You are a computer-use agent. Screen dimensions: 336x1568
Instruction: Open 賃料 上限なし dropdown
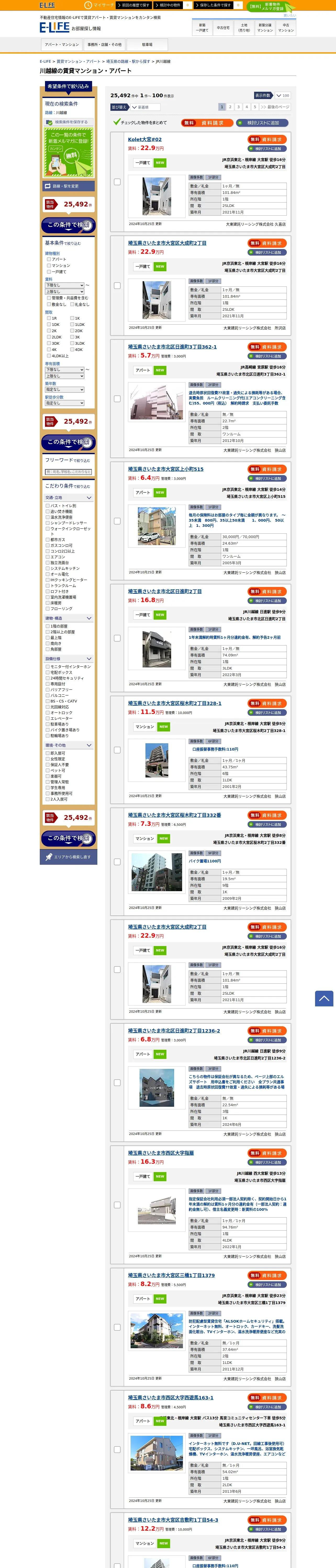point(65,292)
